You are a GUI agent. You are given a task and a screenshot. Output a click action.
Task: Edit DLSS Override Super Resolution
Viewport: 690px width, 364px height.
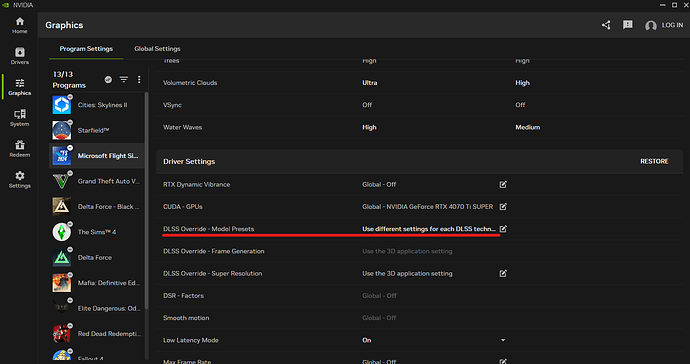click(503, 273)
